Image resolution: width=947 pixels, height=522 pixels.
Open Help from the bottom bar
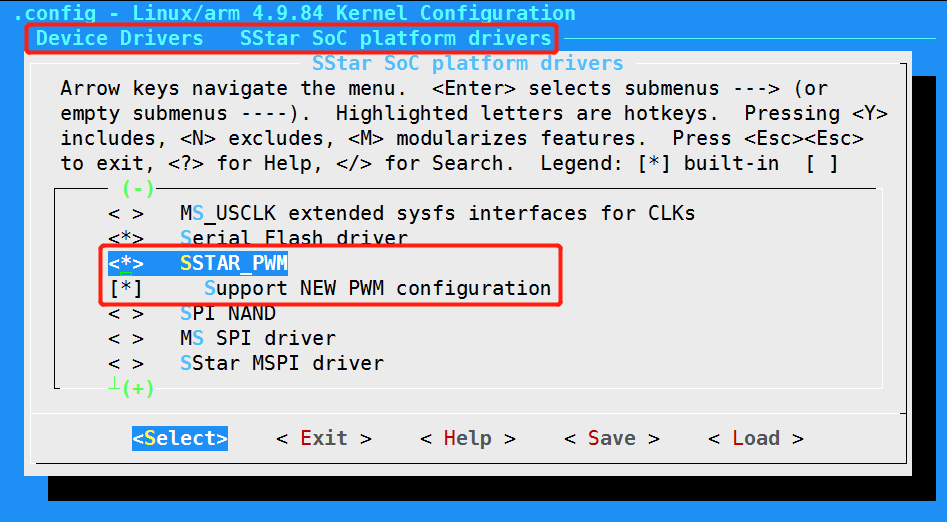point(467,439)
